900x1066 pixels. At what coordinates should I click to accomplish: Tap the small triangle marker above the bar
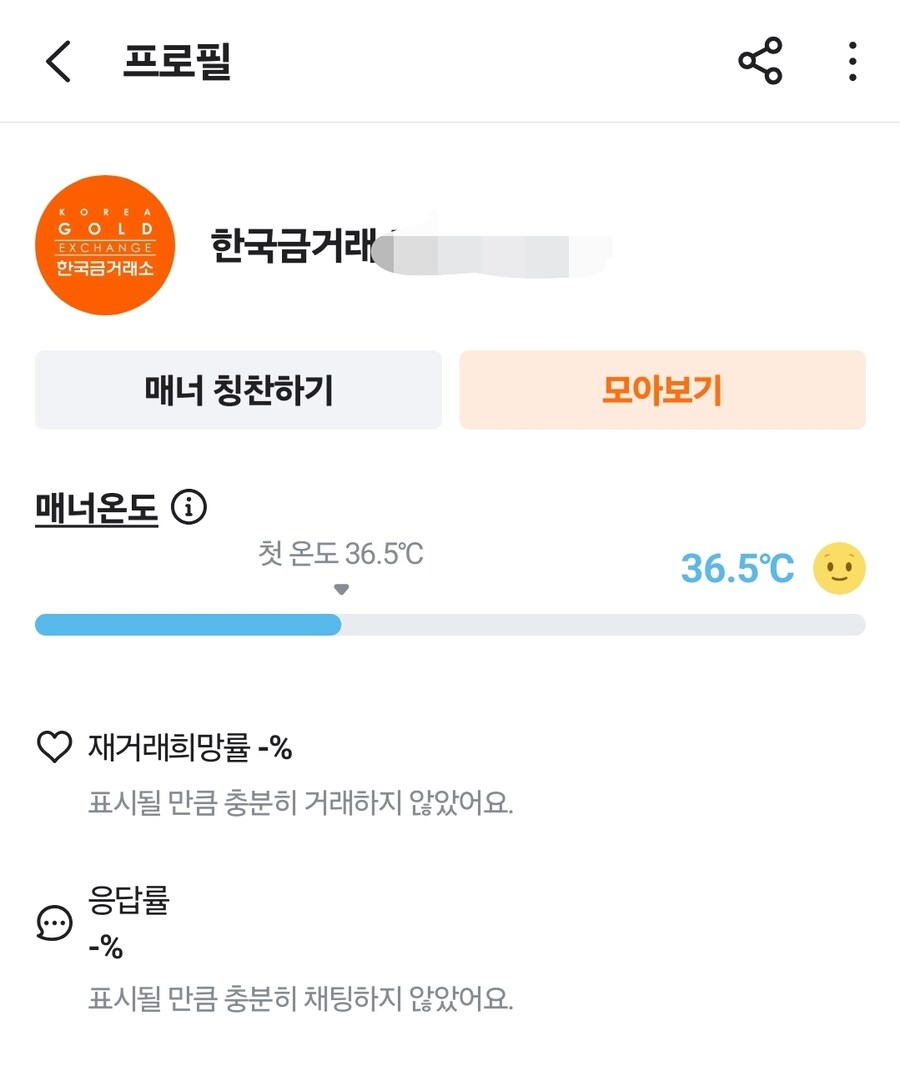tap(341, 590)
